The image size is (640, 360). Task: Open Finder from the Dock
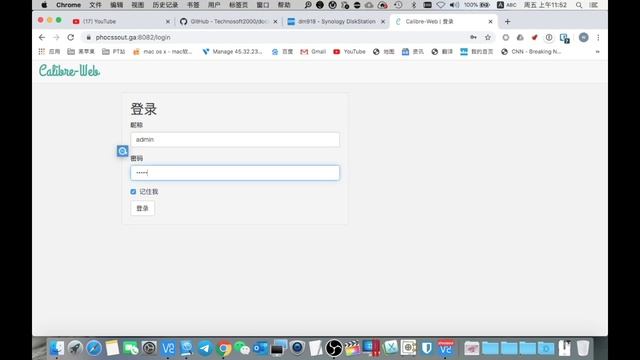pos(57,348)
